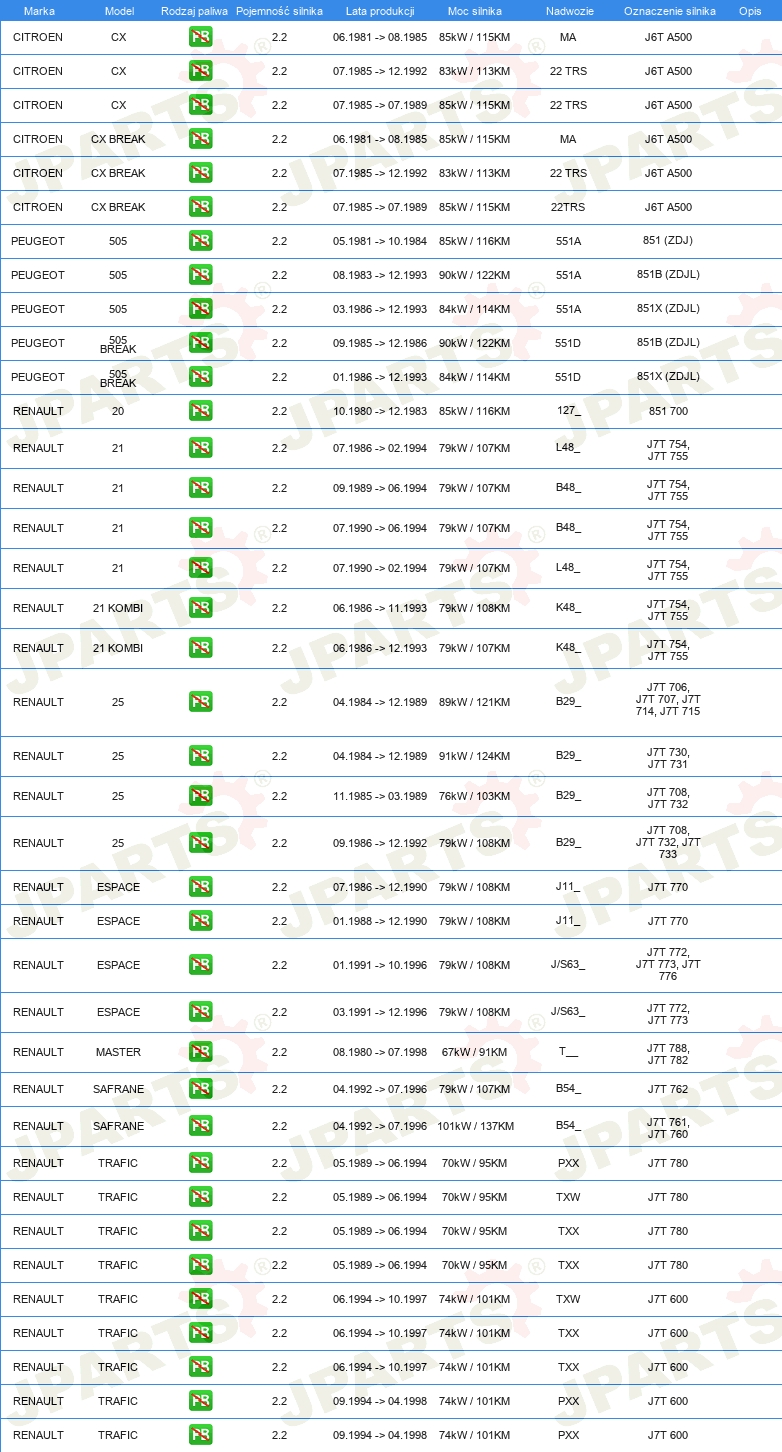Screen dimensions: 782x1452
Task: Click fuel icon in ESPACE 01.1991 row
Action: pos(200,965)
